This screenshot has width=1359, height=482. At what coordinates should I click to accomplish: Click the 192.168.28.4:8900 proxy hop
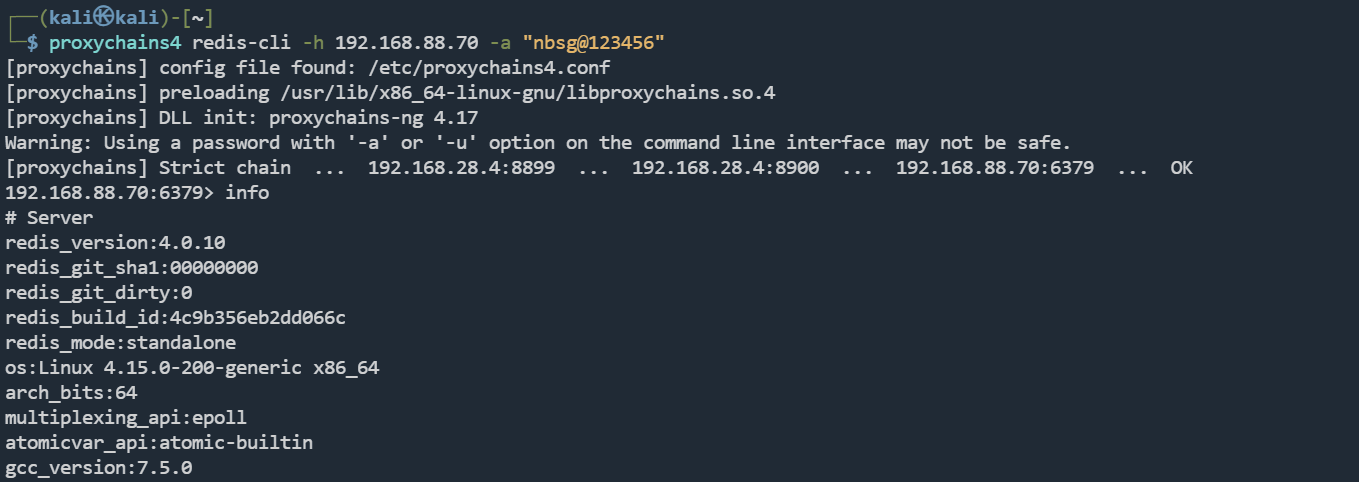[725, 168]
